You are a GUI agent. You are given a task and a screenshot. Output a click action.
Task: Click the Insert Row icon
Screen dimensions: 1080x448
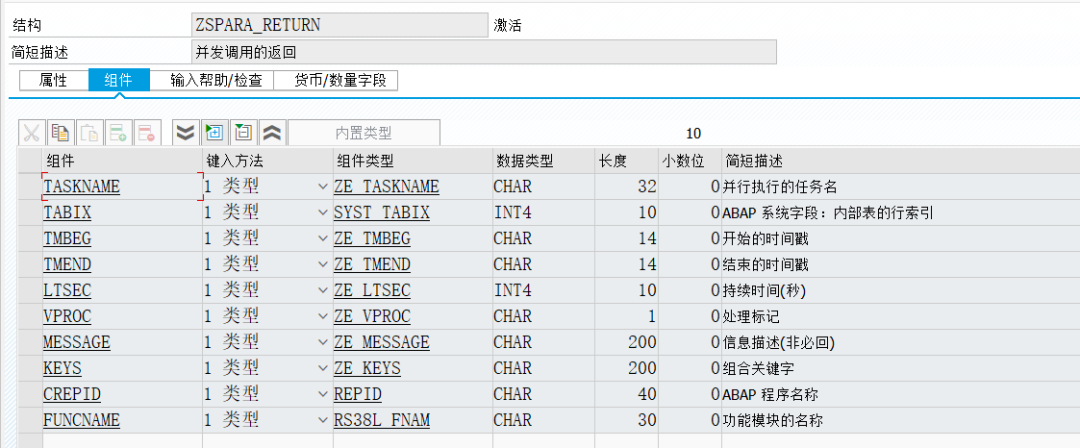click(x=118, y=132)
